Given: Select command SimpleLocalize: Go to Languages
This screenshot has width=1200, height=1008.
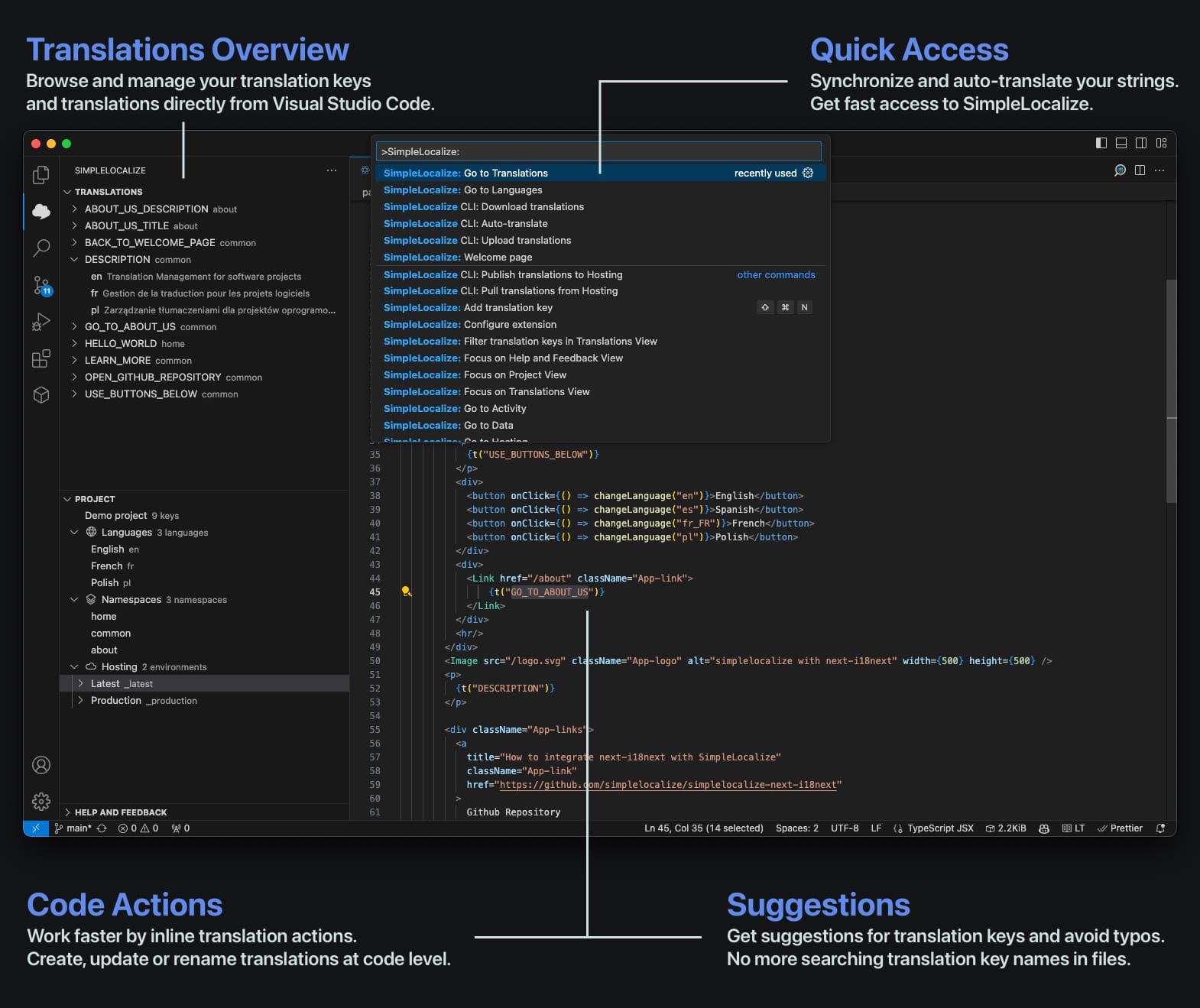Looking at the screenshot, I should coord(600,190).
